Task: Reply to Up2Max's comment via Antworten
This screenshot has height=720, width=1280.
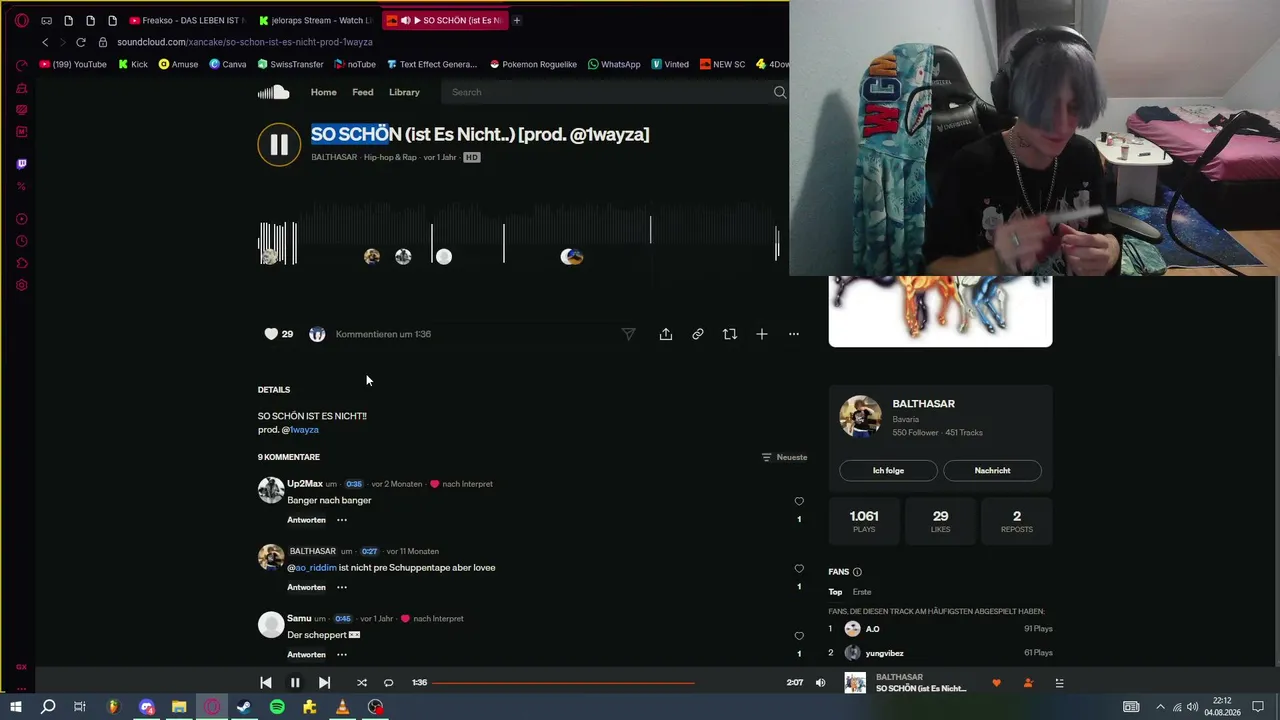Action: (306, 520)
